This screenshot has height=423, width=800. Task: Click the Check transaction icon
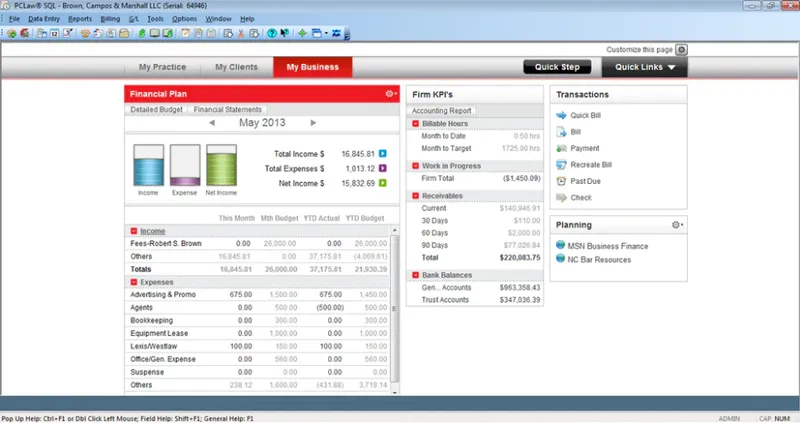pos(561,197)
